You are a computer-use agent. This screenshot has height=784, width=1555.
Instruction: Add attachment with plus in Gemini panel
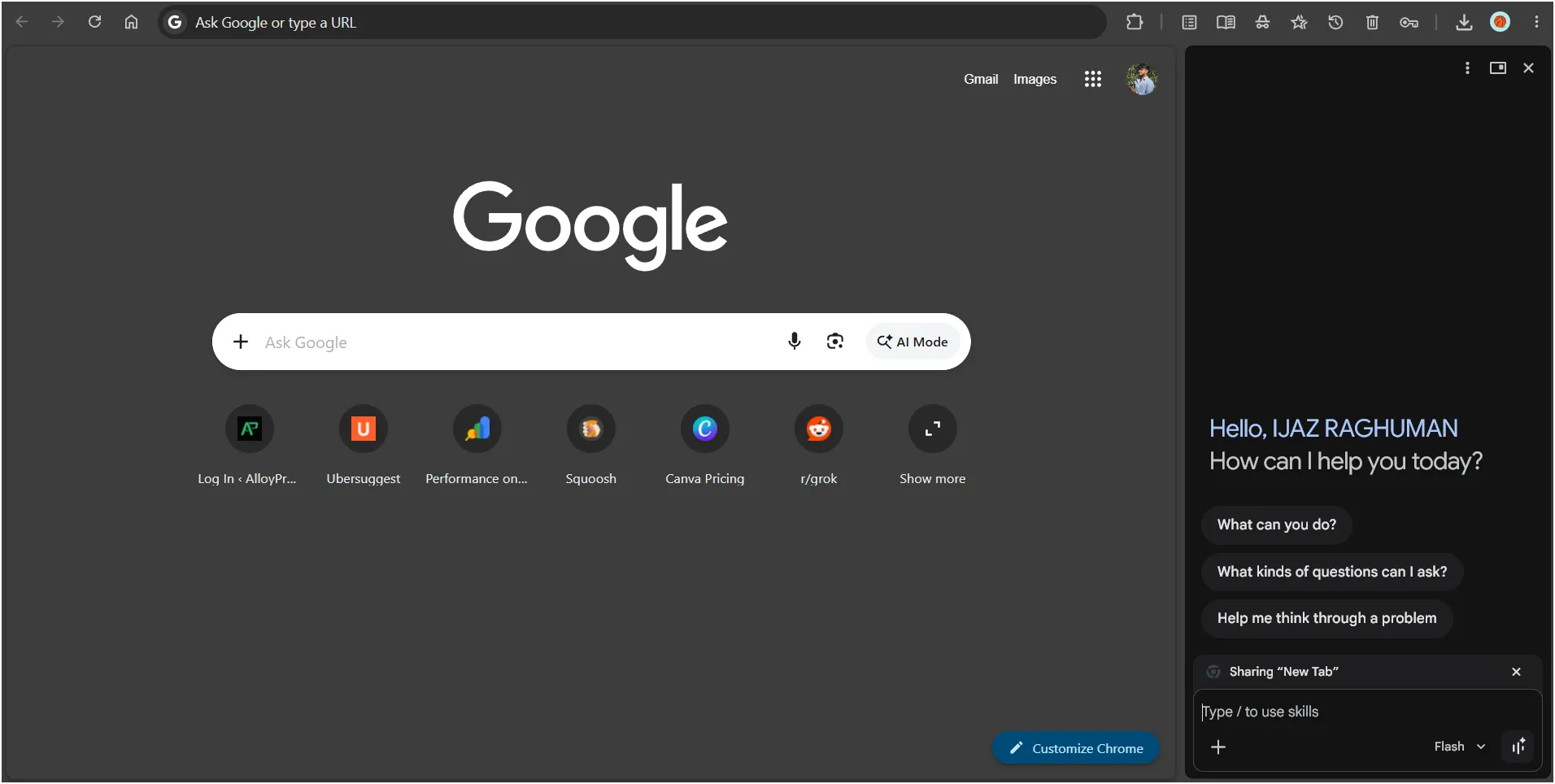(1218, 747)
